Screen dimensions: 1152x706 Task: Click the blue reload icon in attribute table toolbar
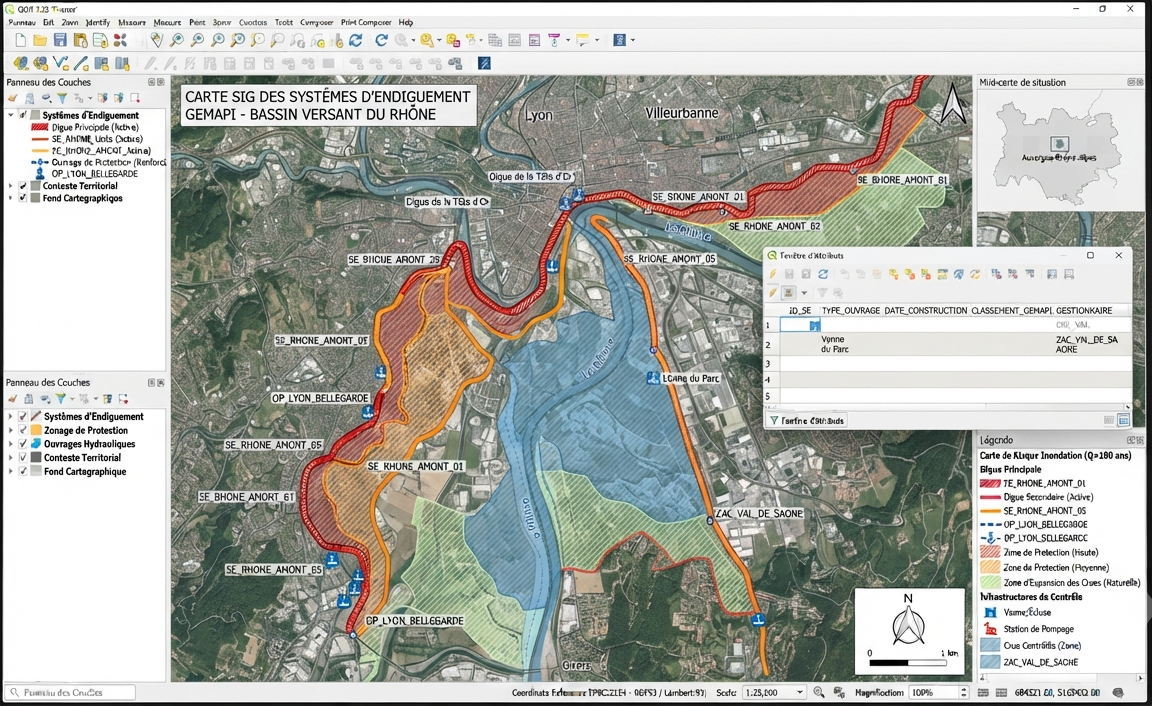(x=823, y=274)
